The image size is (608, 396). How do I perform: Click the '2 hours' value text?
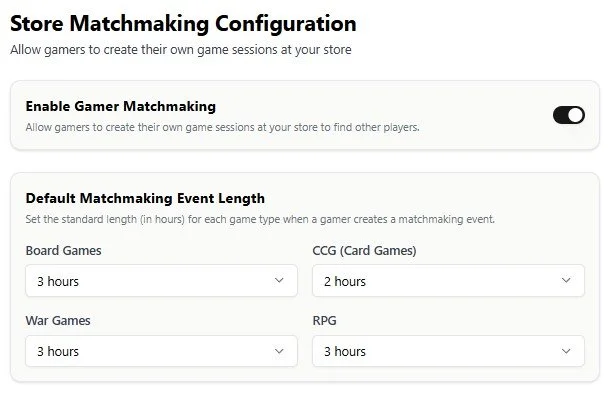tap(345, 281)
